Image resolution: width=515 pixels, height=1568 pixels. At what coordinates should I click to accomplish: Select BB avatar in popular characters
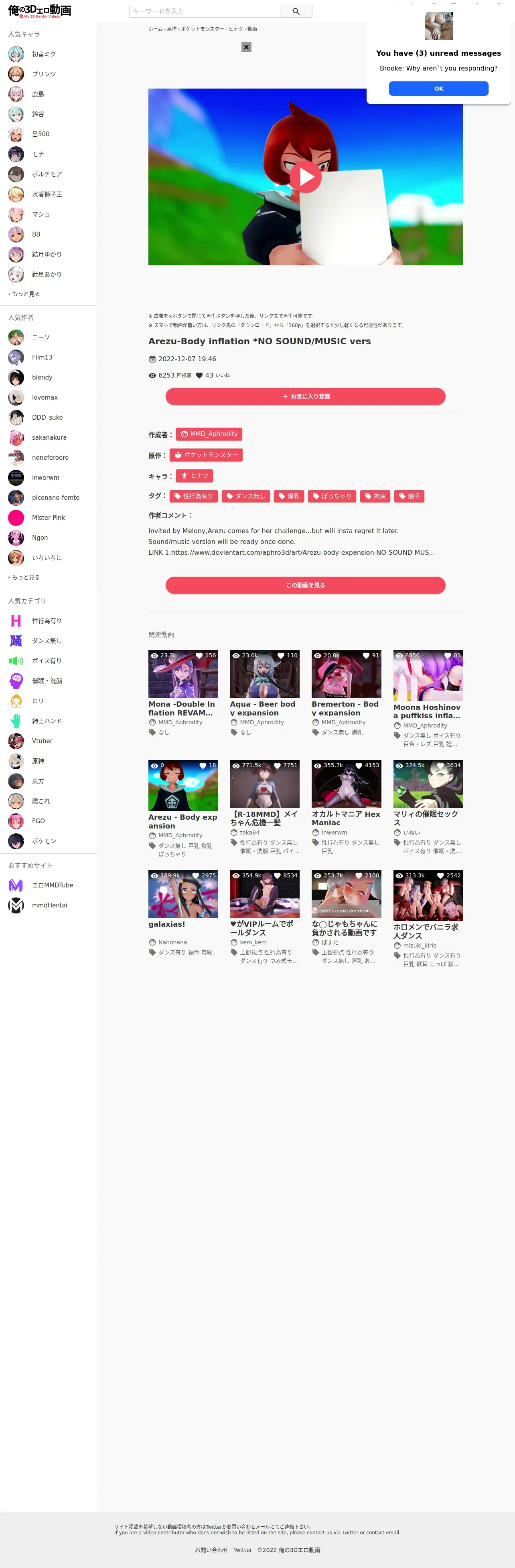(x=16, y=234)
